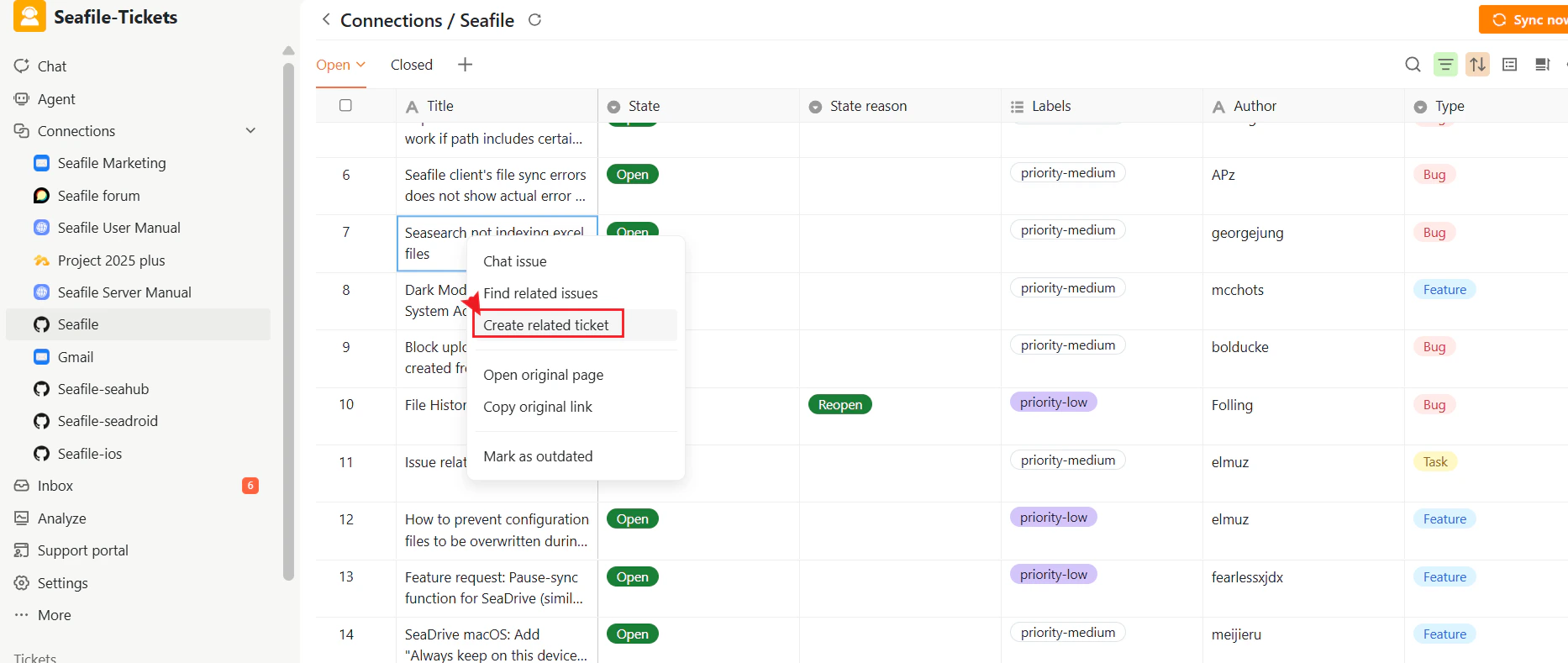1568x663 pixels.
Task: Select the Seafile GitHub connection
Action: point(138,324)
